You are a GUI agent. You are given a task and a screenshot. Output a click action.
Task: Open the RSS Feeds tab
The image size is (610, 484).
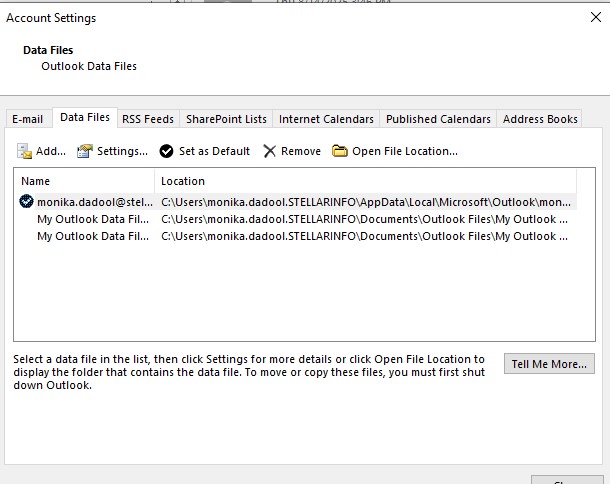(x=148, y=119)
